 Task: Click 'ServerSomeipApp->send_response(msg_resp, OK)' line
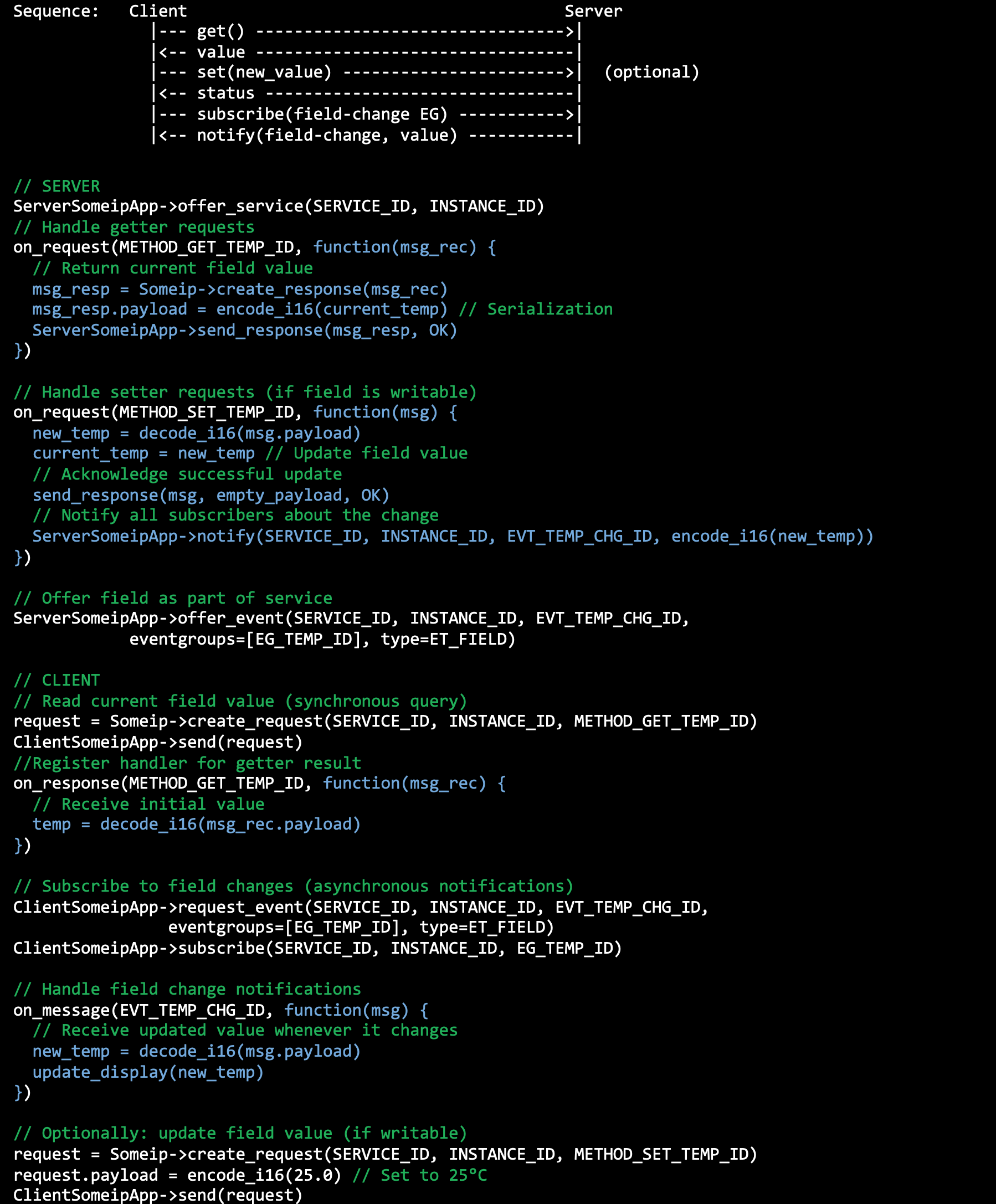tap(245, 330)
